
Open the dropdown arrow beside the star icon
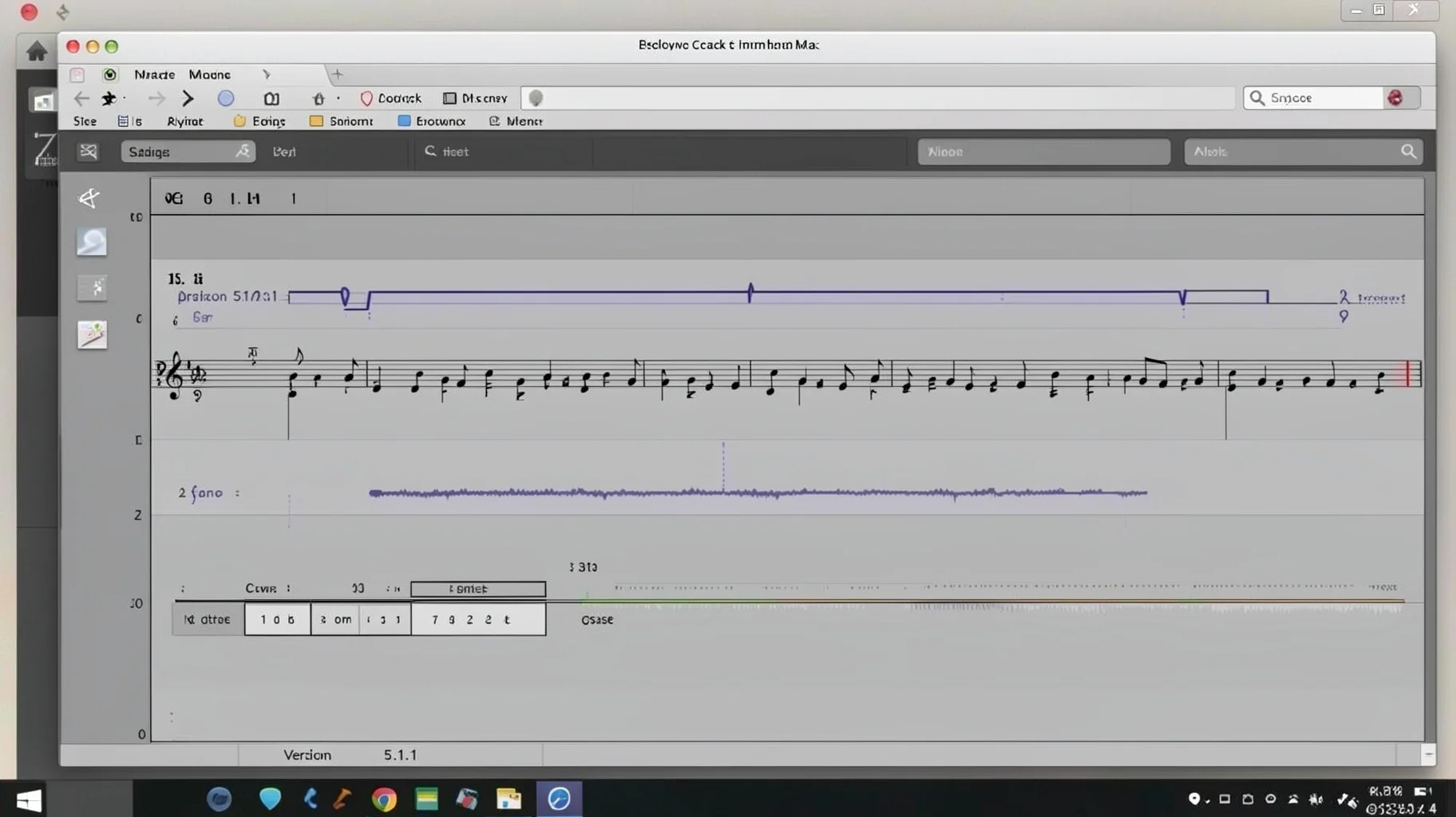pos(125,98)
